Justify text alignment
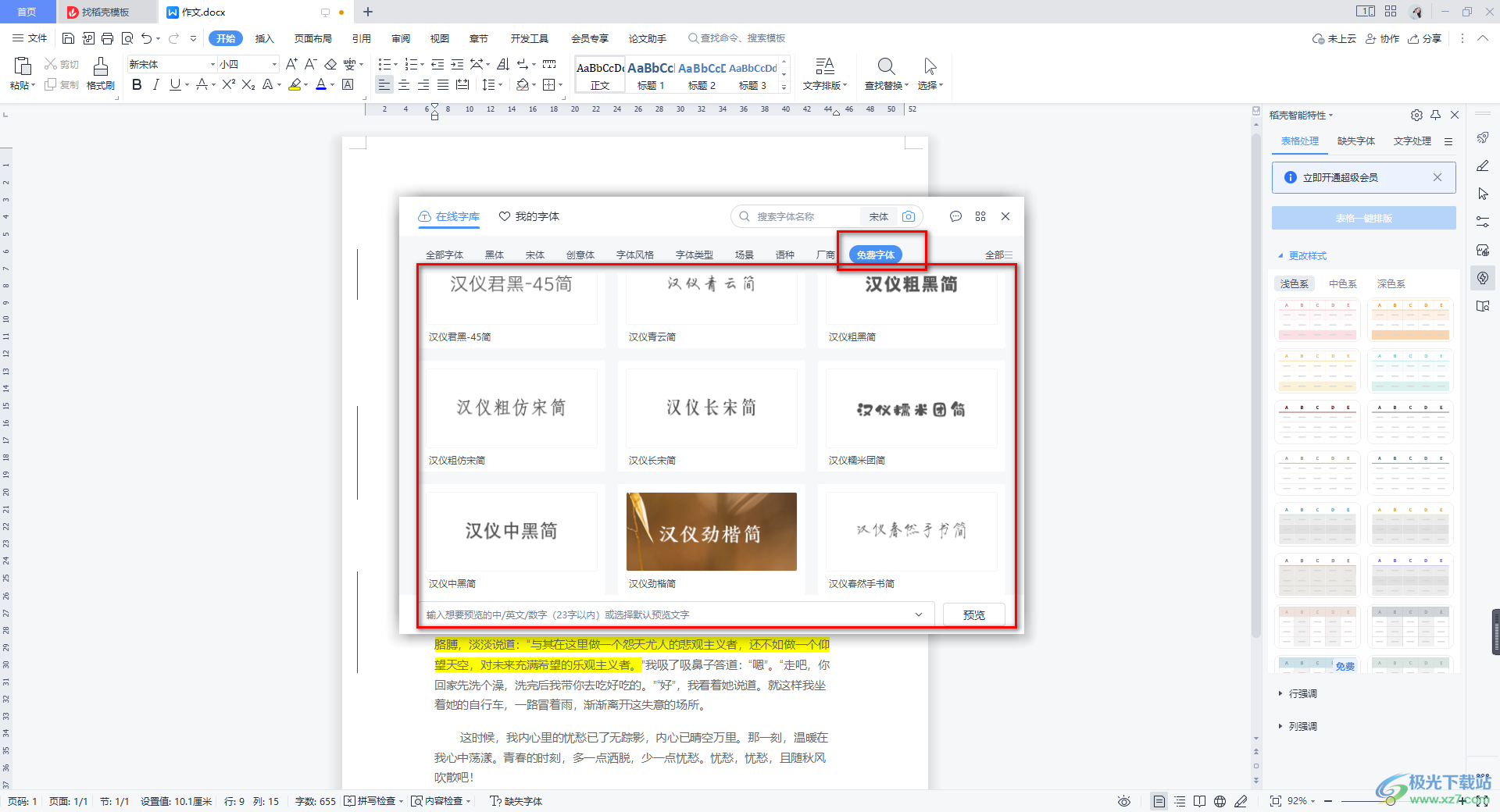Image resolution: width=1500 pixels, height=812 pixels. click(x=443, y=84)
